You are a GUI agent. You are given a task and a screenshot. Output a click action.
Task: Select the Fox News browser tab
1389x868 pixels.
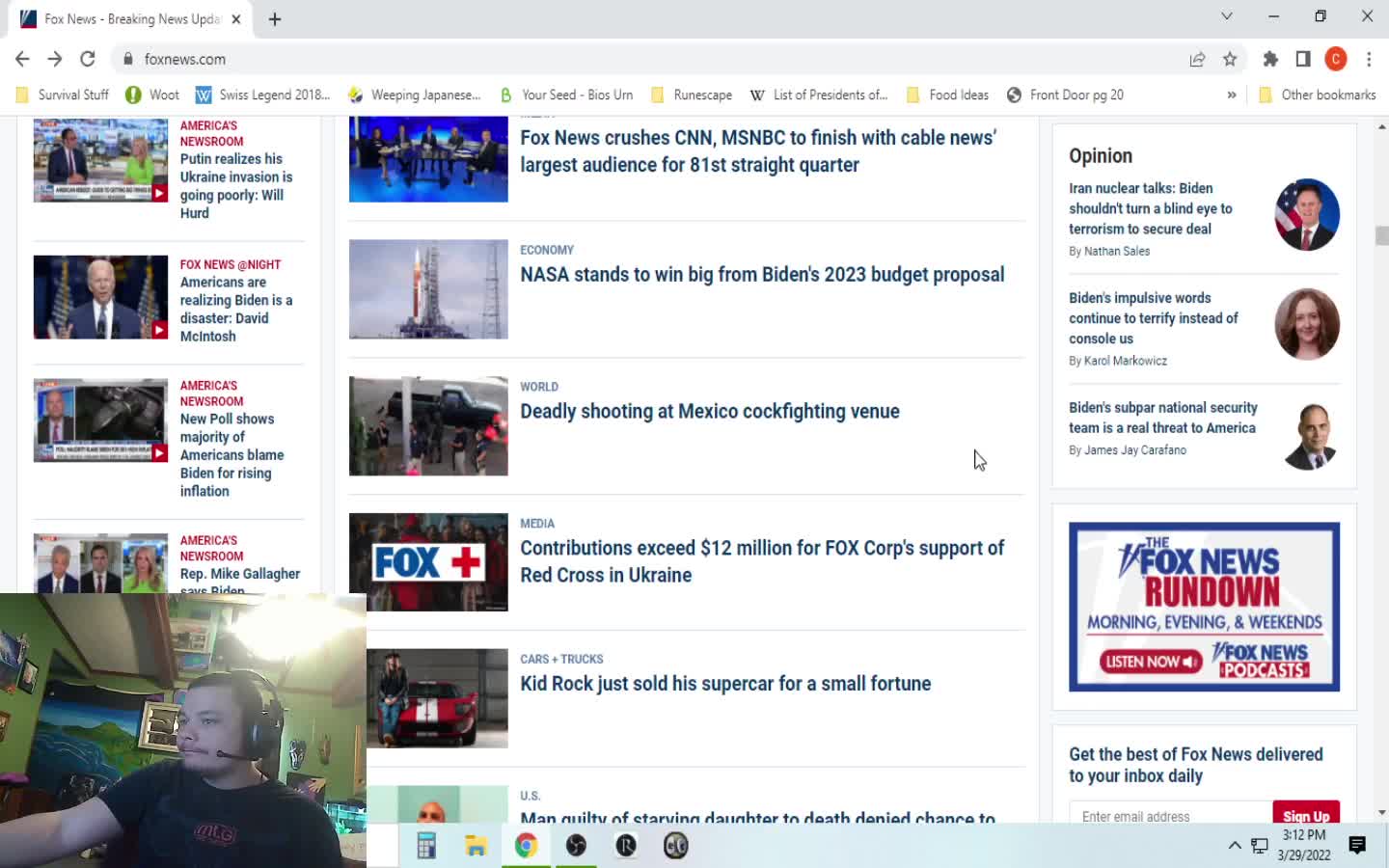pos(130,19)
